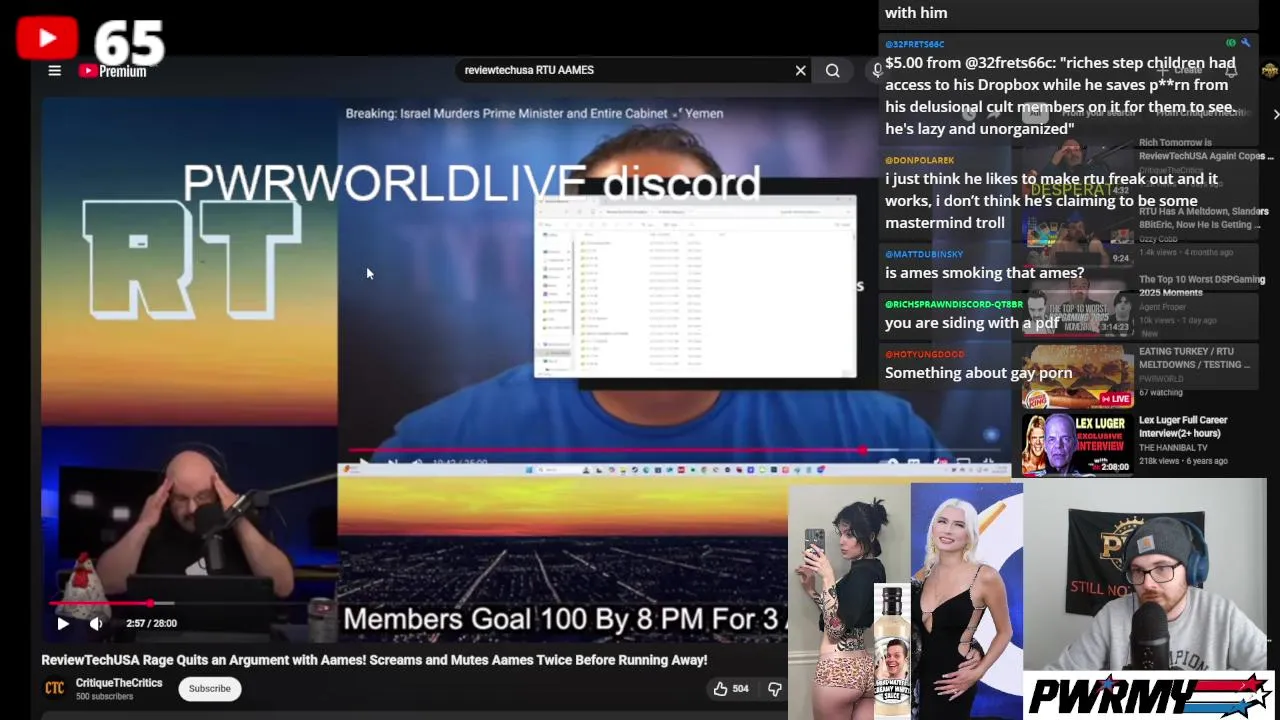Open Lex Luger Full Career Interview thumbnail
This screenshot has width=1280, height=720.
[x=1077, y=445]
